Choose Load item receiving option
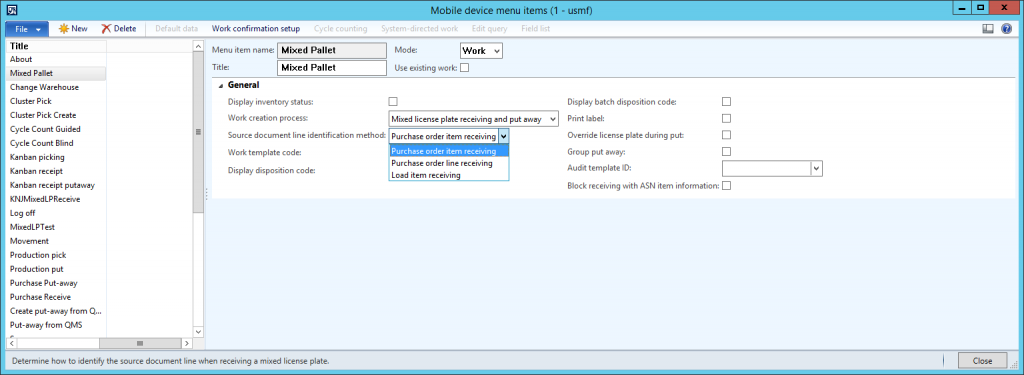The width and height of the screenshot is (1024, 375). pos(449,175)
